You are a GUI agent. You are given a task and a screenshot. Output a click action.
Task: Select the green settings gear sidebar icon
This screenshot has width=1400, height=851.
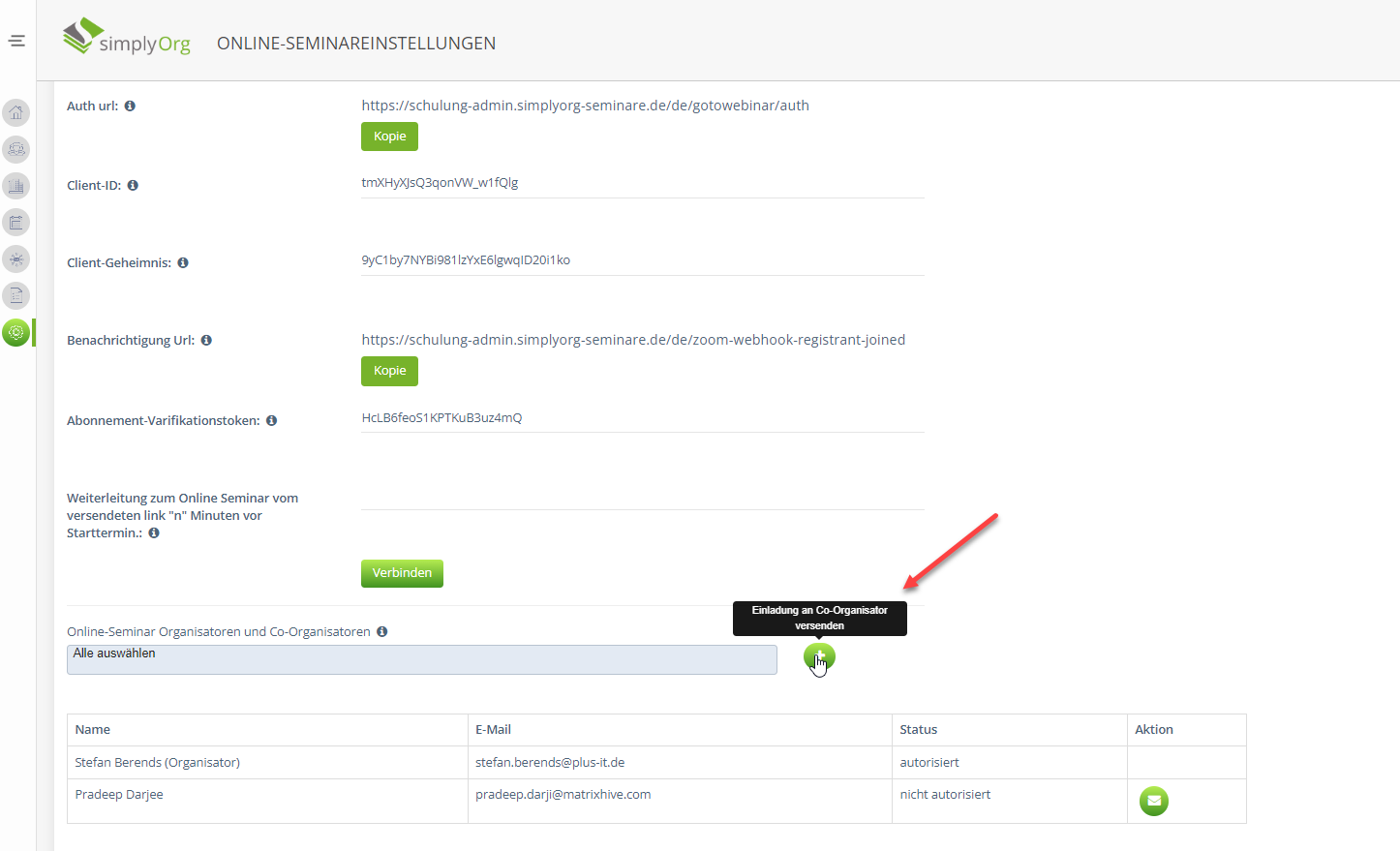16,333
